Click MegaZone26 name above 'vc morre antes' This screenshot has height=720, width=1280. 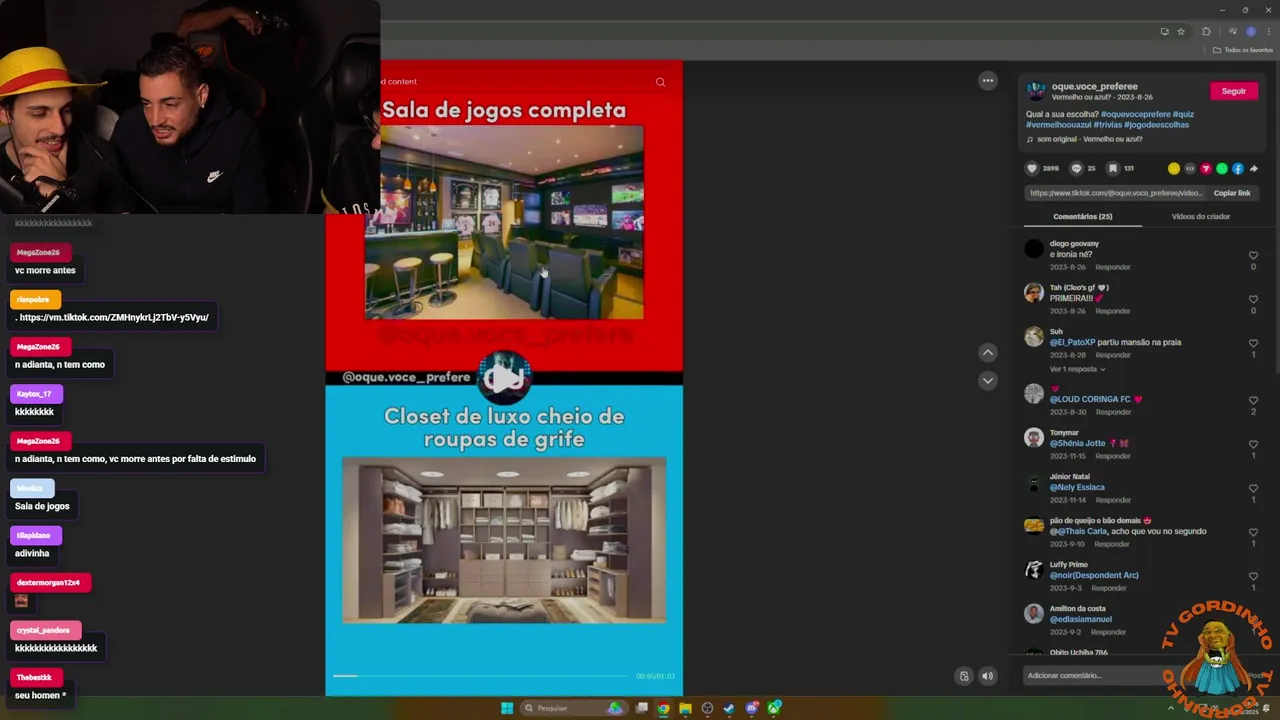tap(38, 253)
